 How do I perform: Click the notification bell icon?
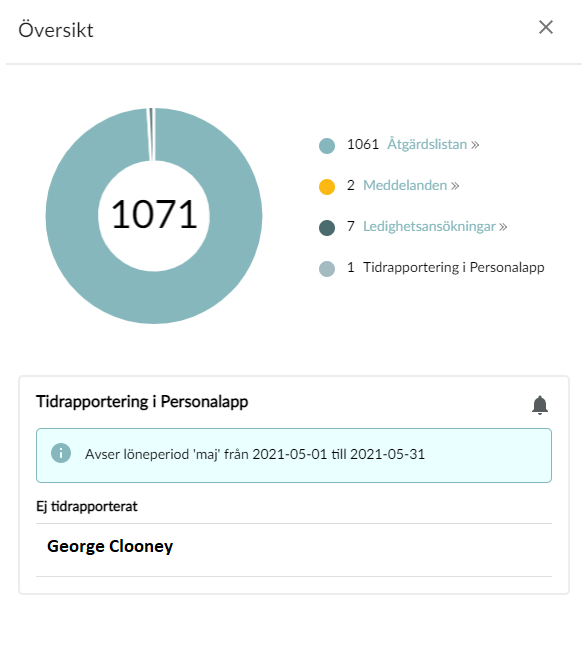coord(539,405)
